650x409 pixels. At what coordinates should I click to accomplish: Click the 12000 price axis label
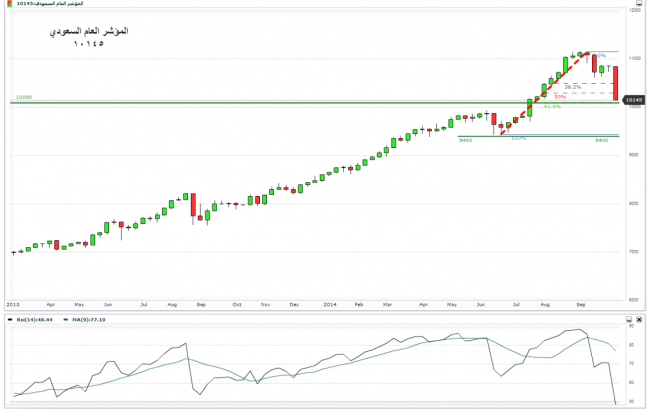click(x=635, y=10)
